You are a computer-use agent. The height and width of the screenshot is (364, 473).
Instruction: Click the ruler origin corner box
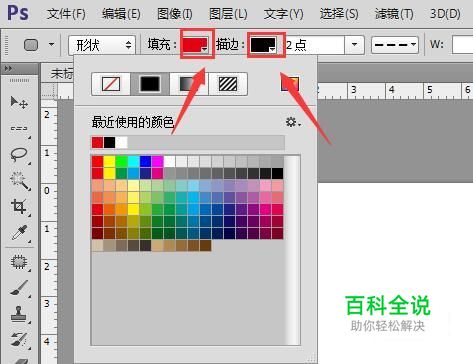(49, 91)
